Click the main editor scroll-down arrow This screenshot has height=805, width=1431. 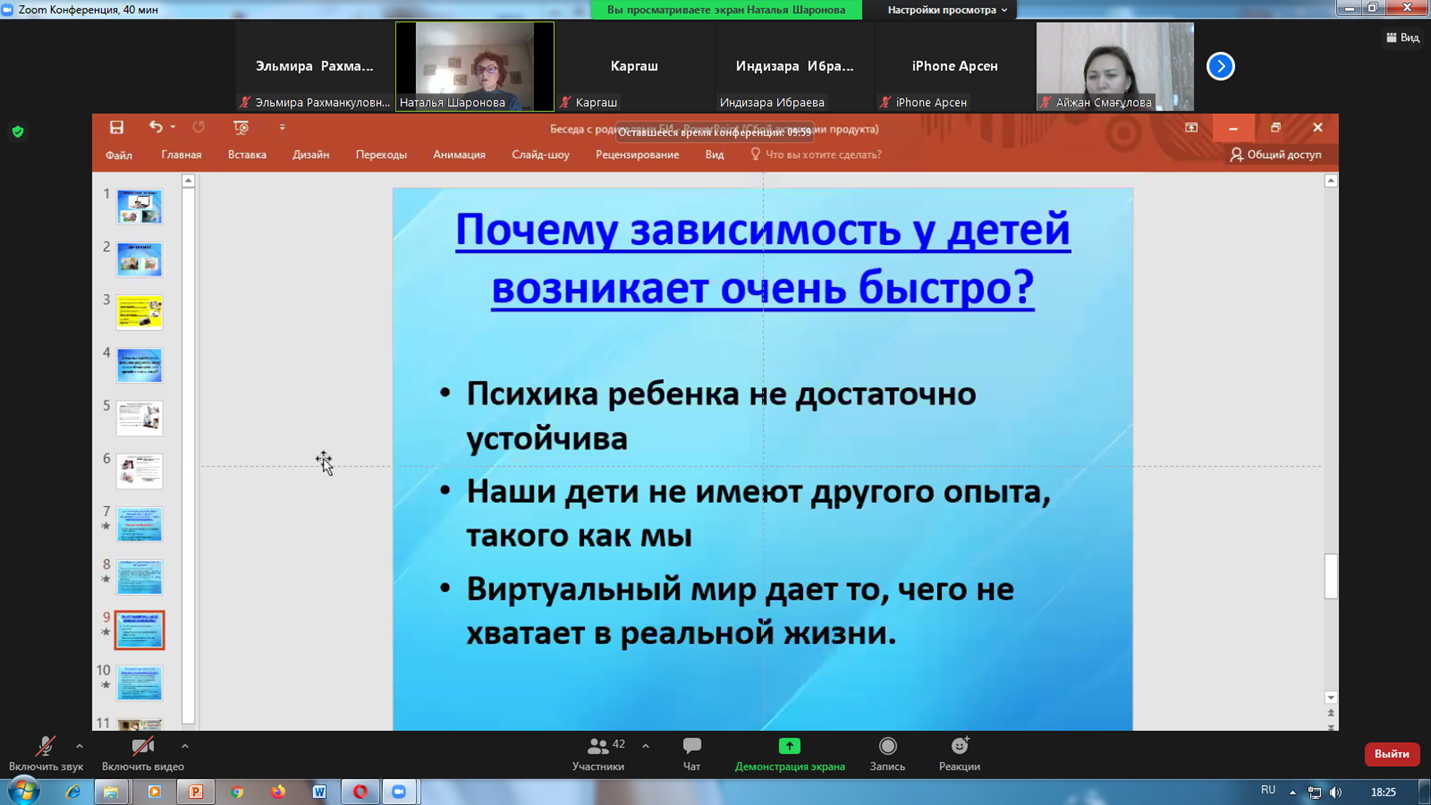click(x=1330, y=698)
